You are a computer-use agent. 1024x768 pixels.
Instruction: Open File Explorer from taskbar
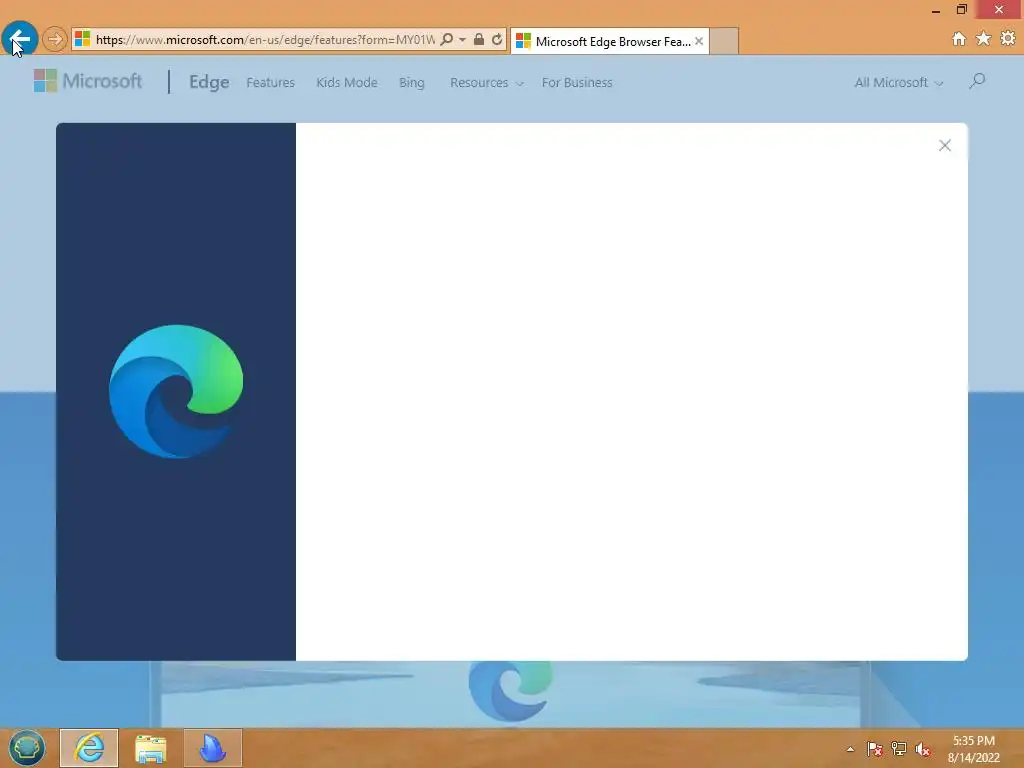[x=150, y=748]
